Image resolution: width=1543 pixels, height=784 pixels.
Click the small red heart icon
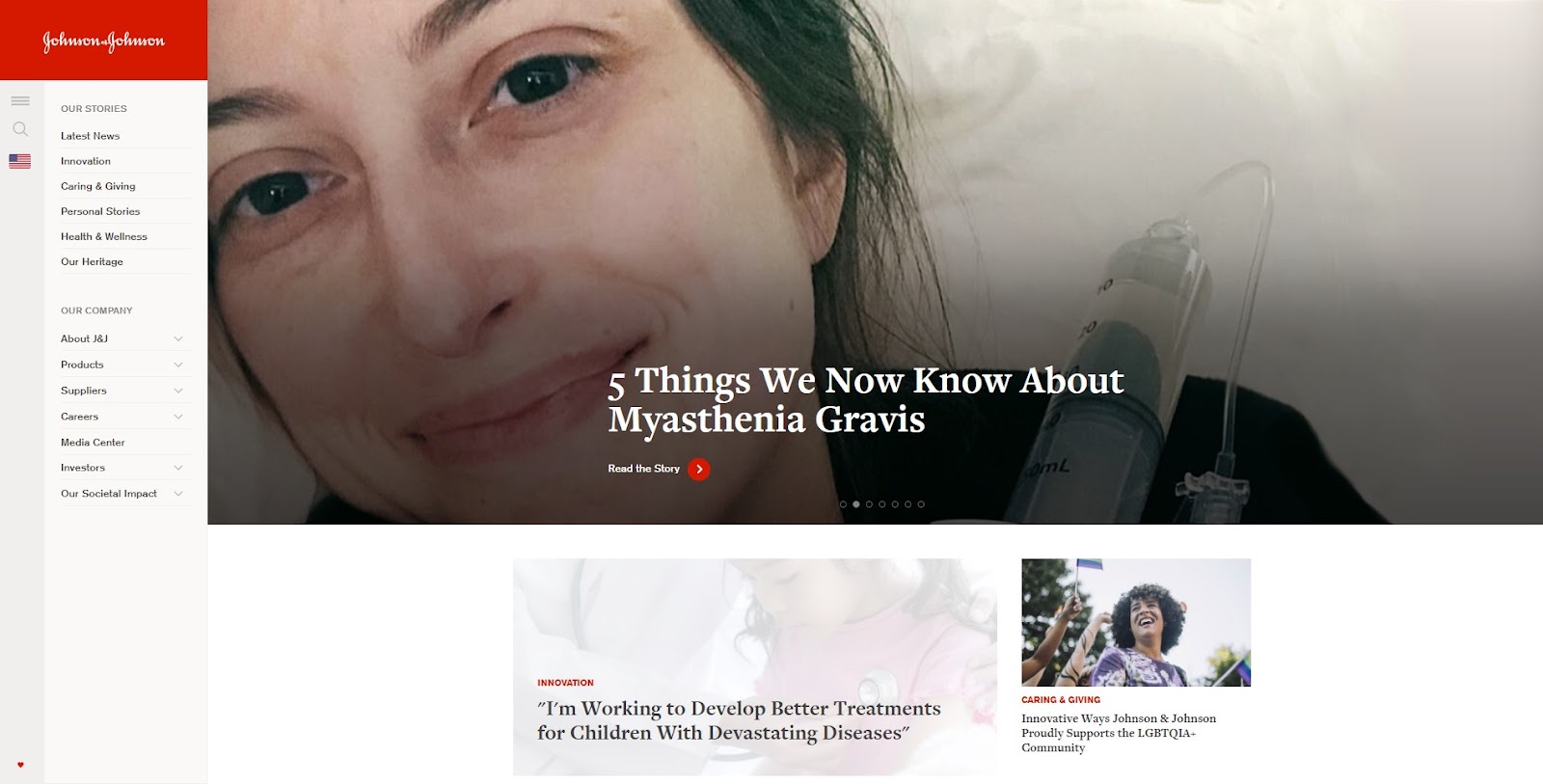[x=20, y=765]
